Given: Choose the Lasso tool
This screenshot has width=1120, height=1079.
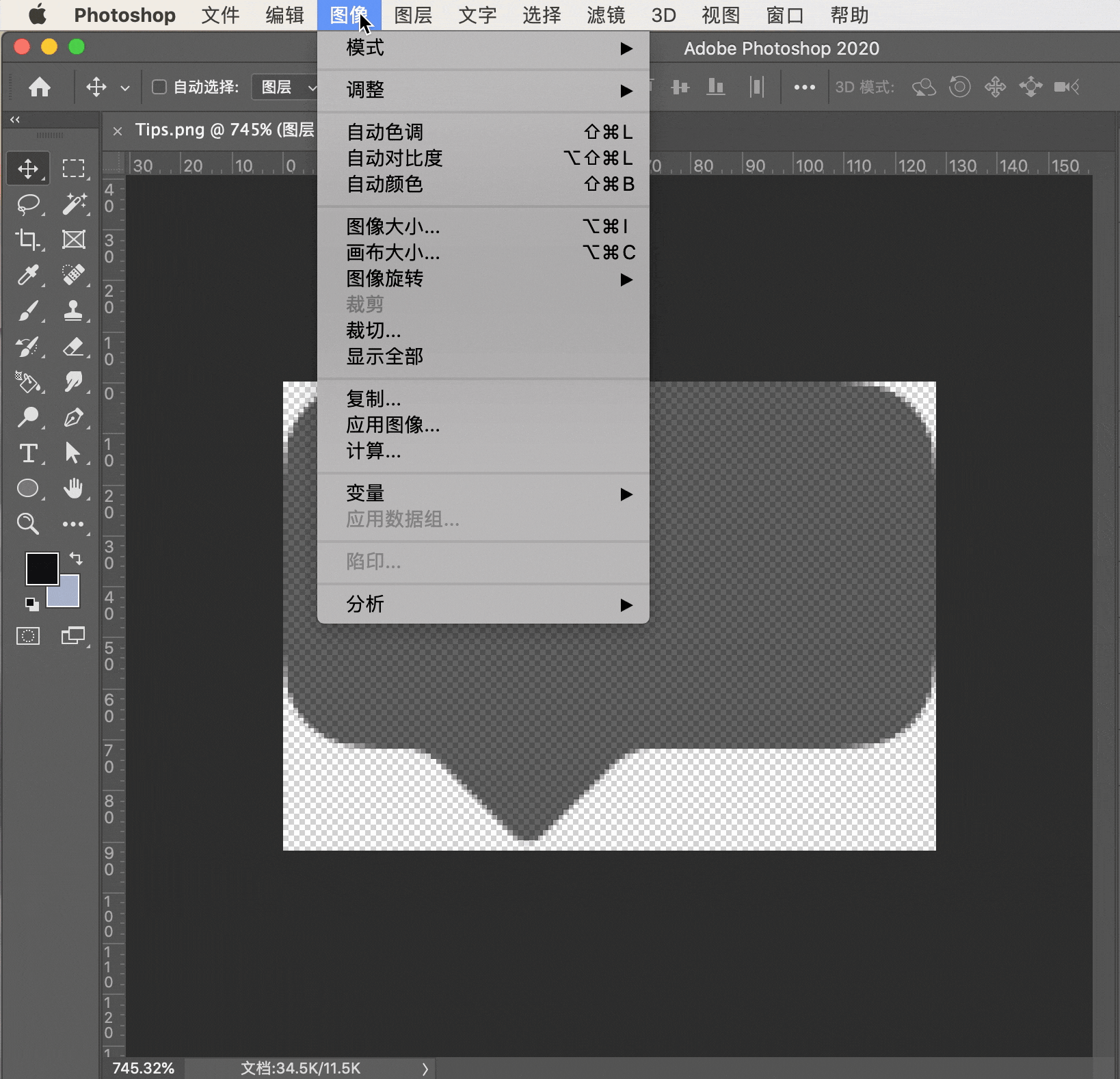Looking at the screenshot, I should [28, 204].
